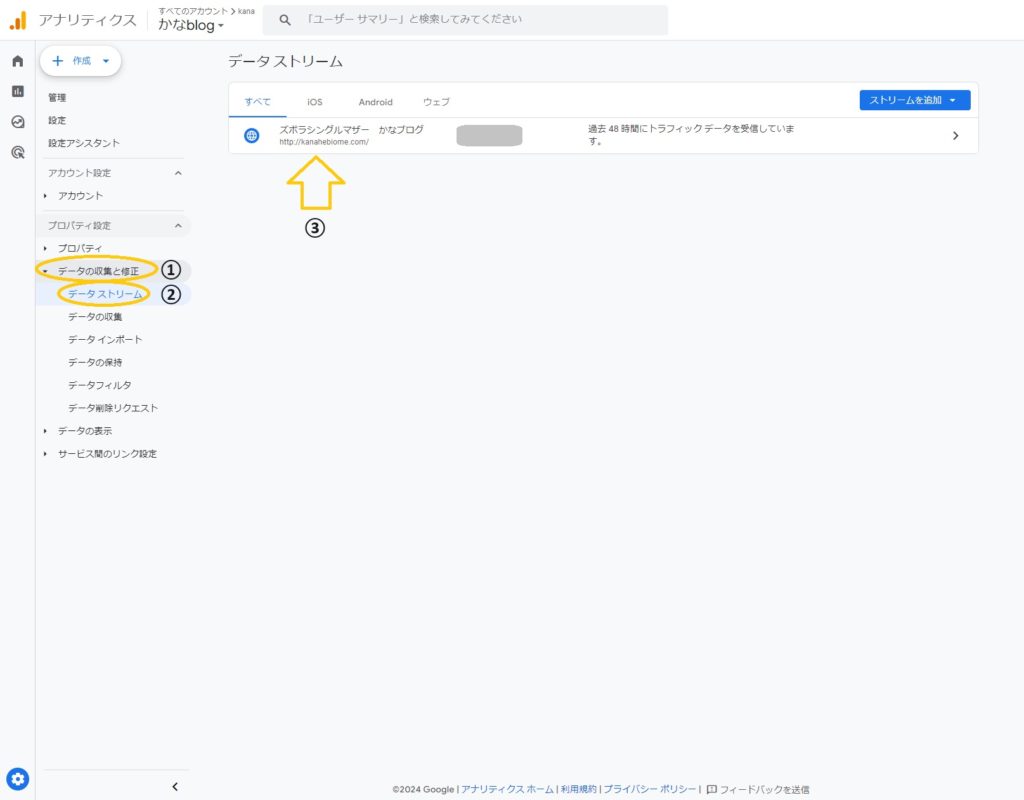
Task: Click the Admin gear icon at bottom left
Action: pos(18,779)
